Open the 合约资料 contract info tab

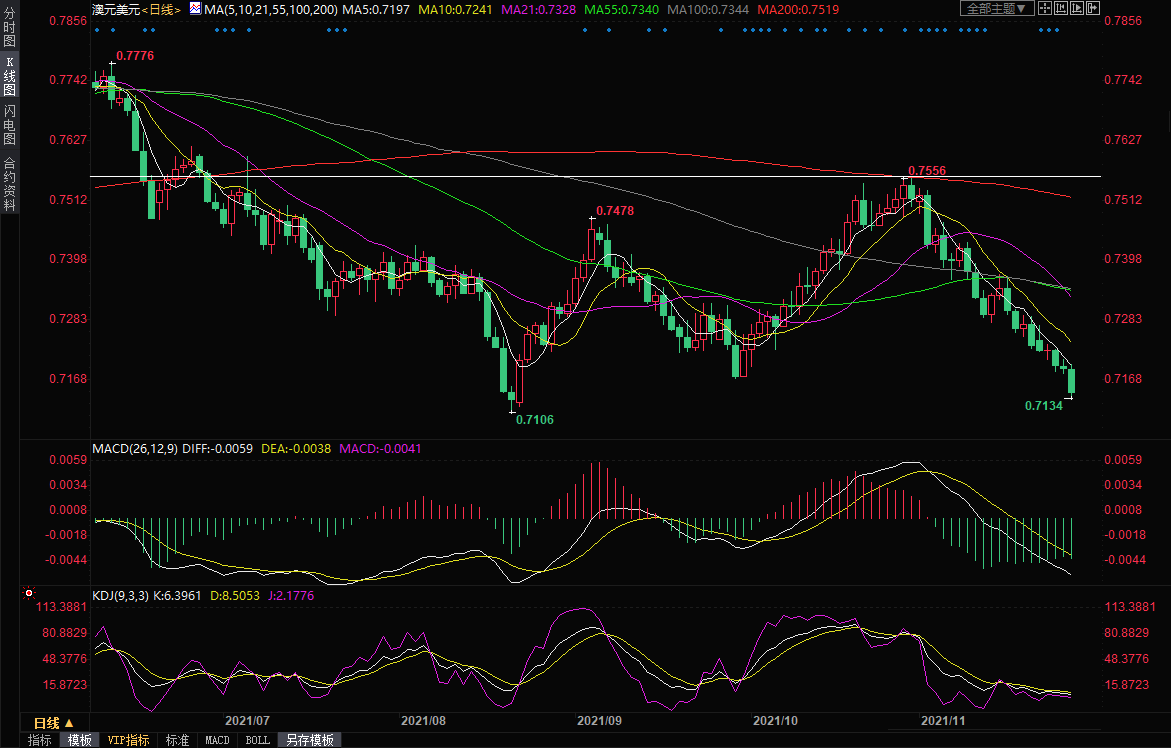[x=9, y=183]
